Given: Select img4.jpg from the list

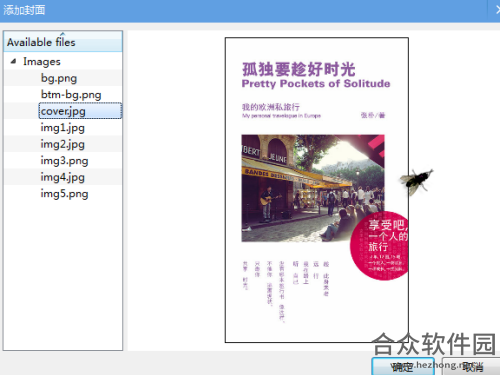Looking at the screenshot, I should [62, 177].
